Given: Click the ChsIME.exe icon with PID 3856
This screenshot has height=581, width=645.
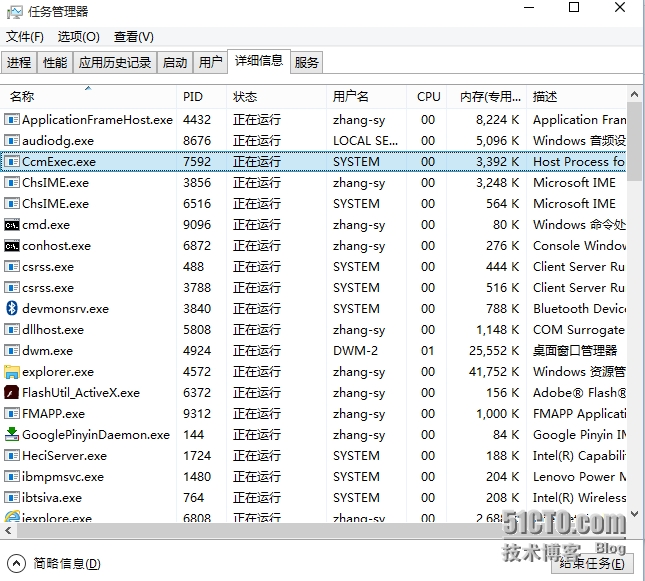Looking at the screenshot, I should click(12, 183).
